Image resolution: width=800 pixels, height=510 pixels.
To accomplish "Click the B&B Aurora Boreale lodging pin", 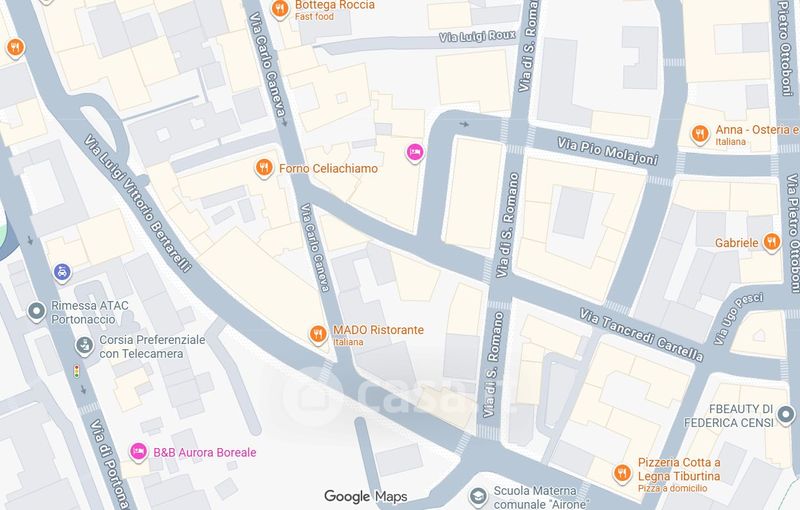I will (x=138, y=452).
